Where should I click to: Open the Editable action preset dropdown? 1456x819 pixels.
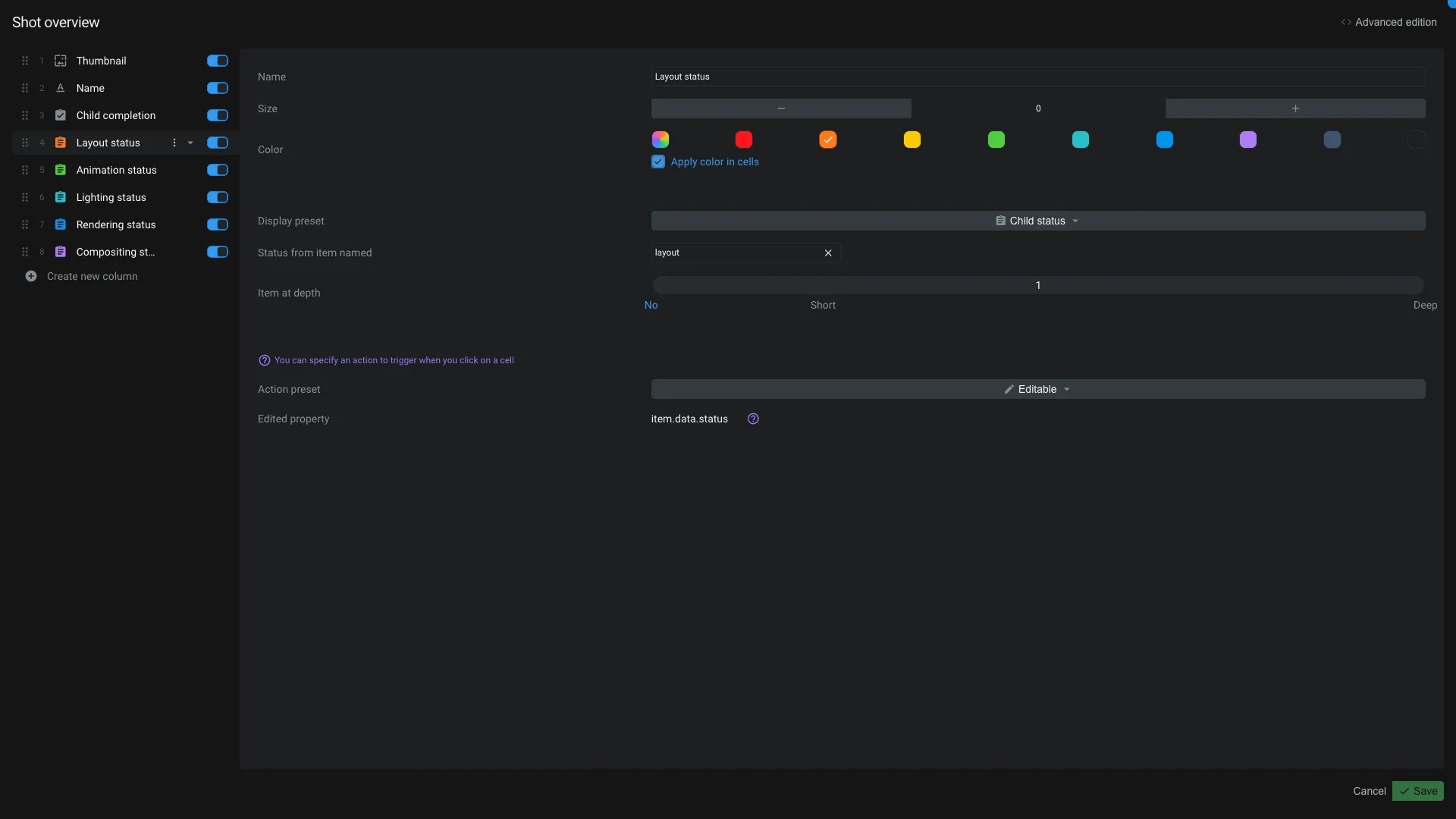[x=1037, y=389]
